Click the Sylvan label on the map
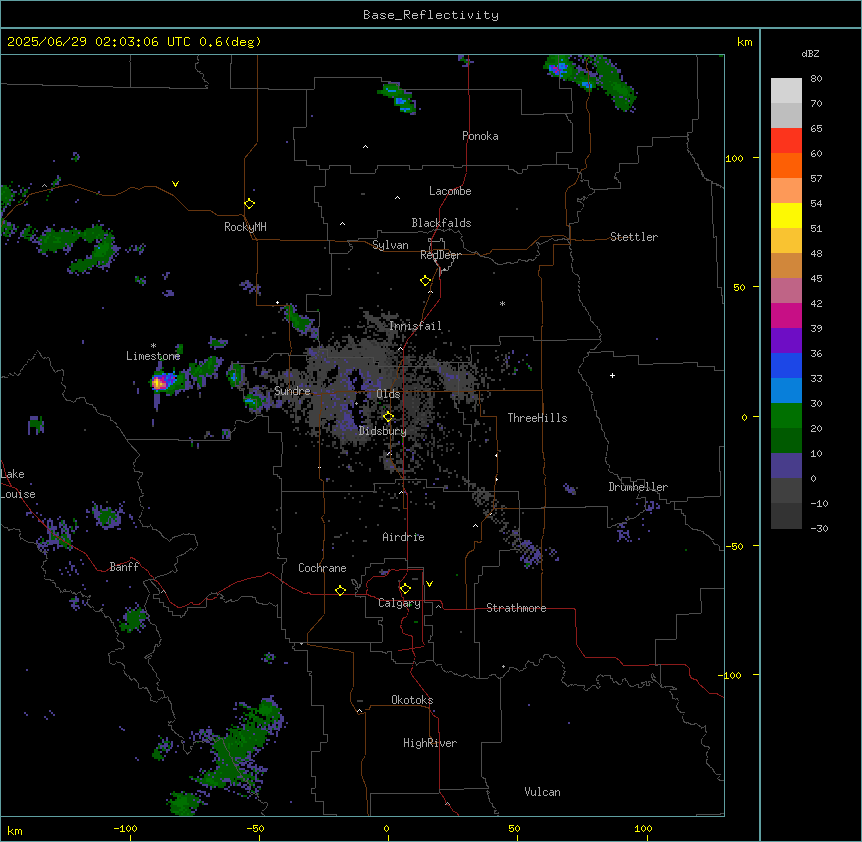Screen dimensions: 862x842 (x=390, y=245)
